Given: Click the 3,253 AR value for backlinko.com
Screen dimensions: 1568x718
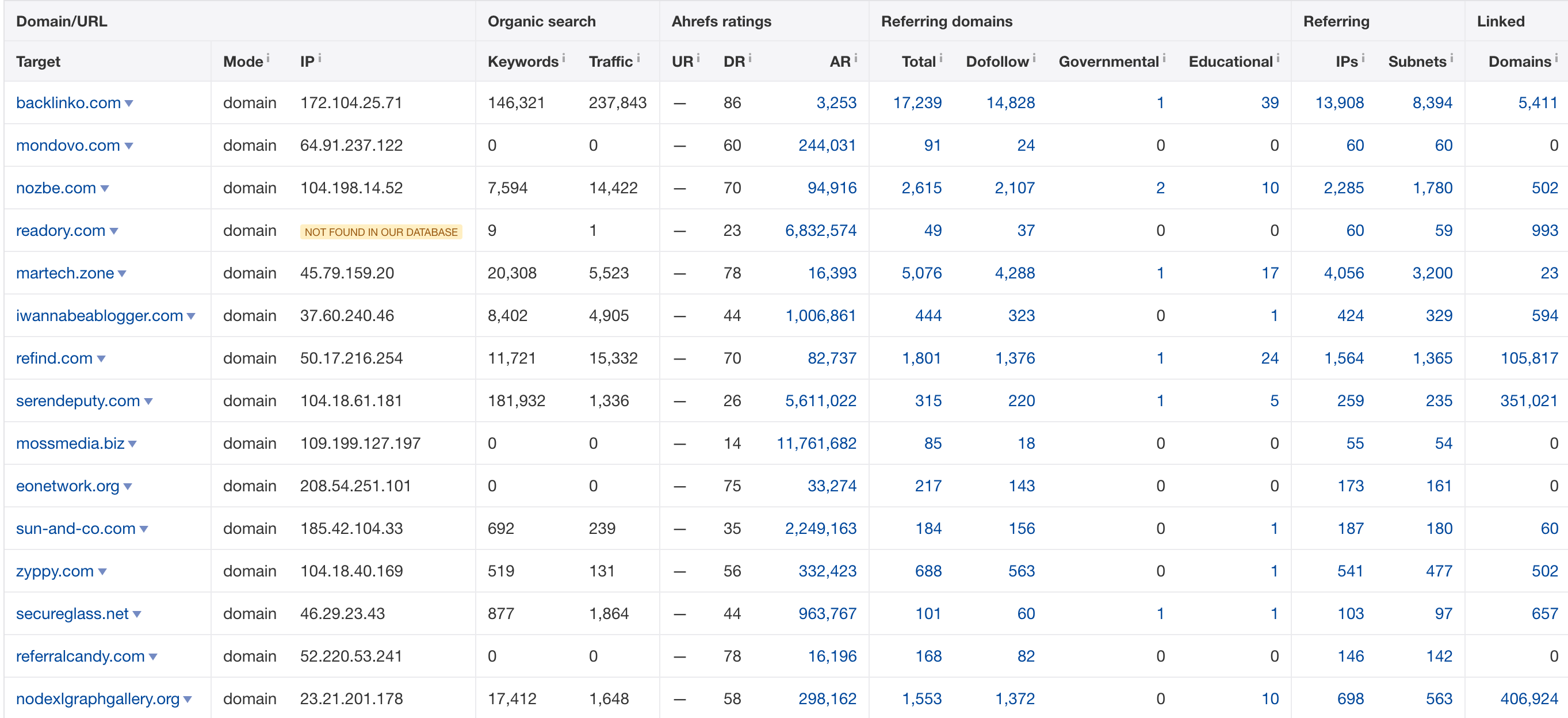Looking at the screenshot, I should 837,104.
